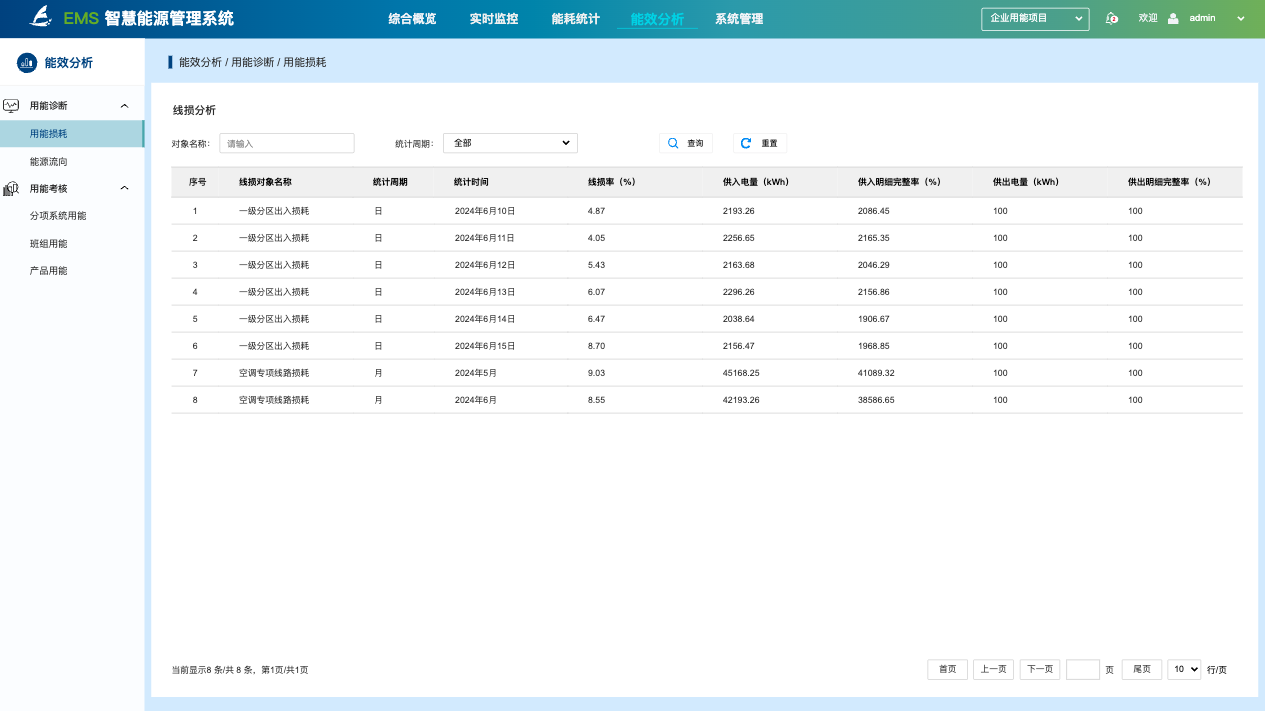This screenshot has height=711, width=1265.
Task: Focus the 对象名称 search input field
Action: coord(287,143)
